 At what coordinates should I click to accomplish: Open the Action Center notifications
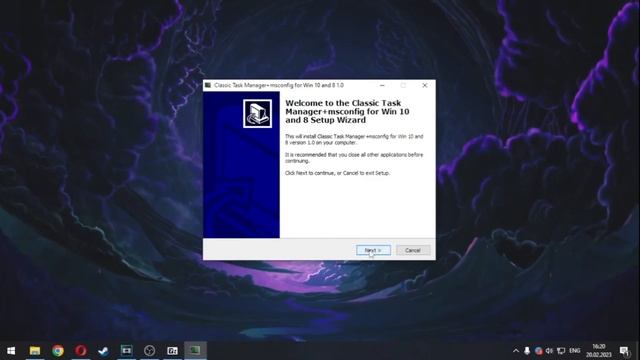(x=624, y=351)
